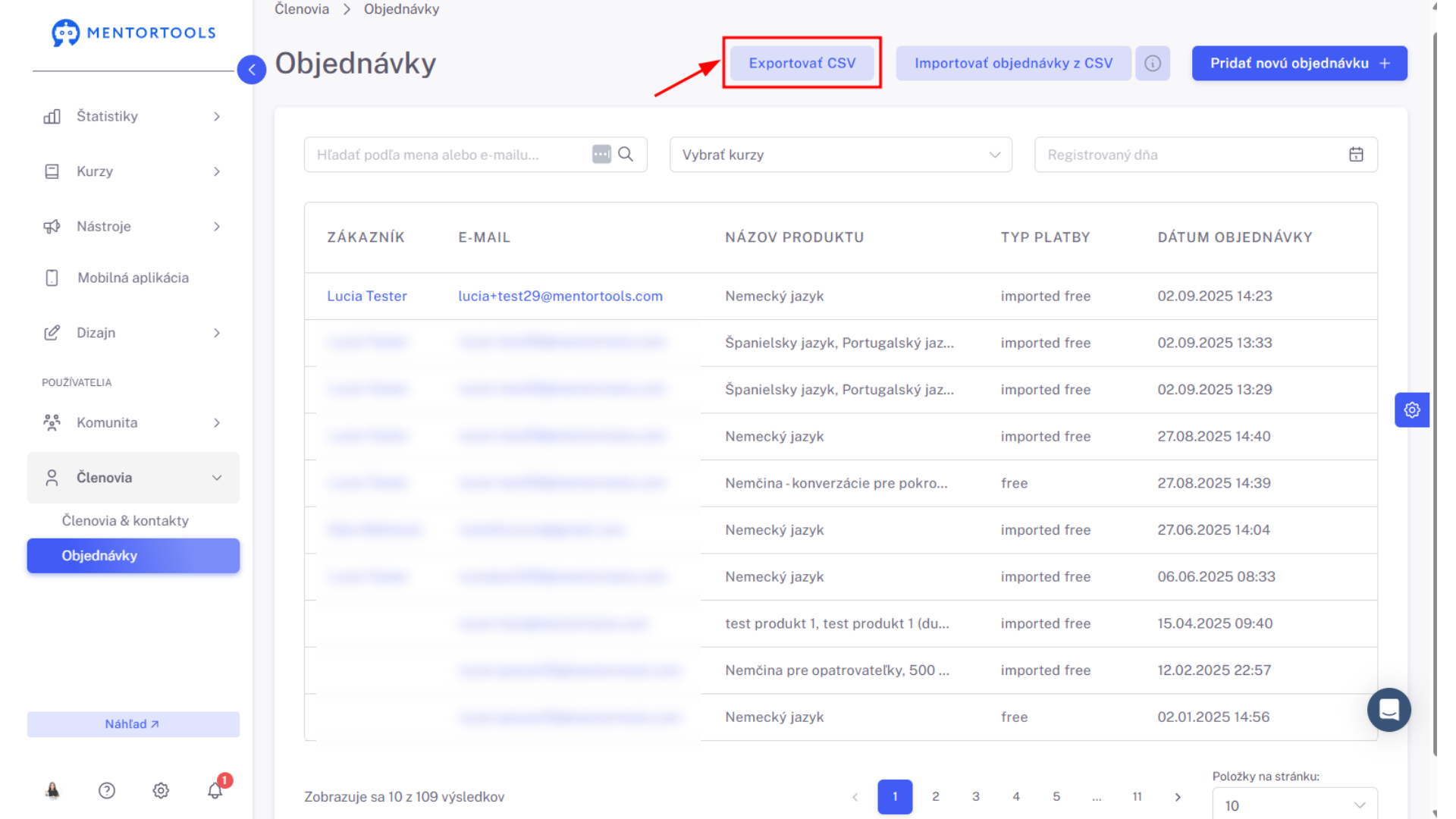This screenshot has width=1456, height=819.
Task: Go to page 2 of results
Action: 936,796
